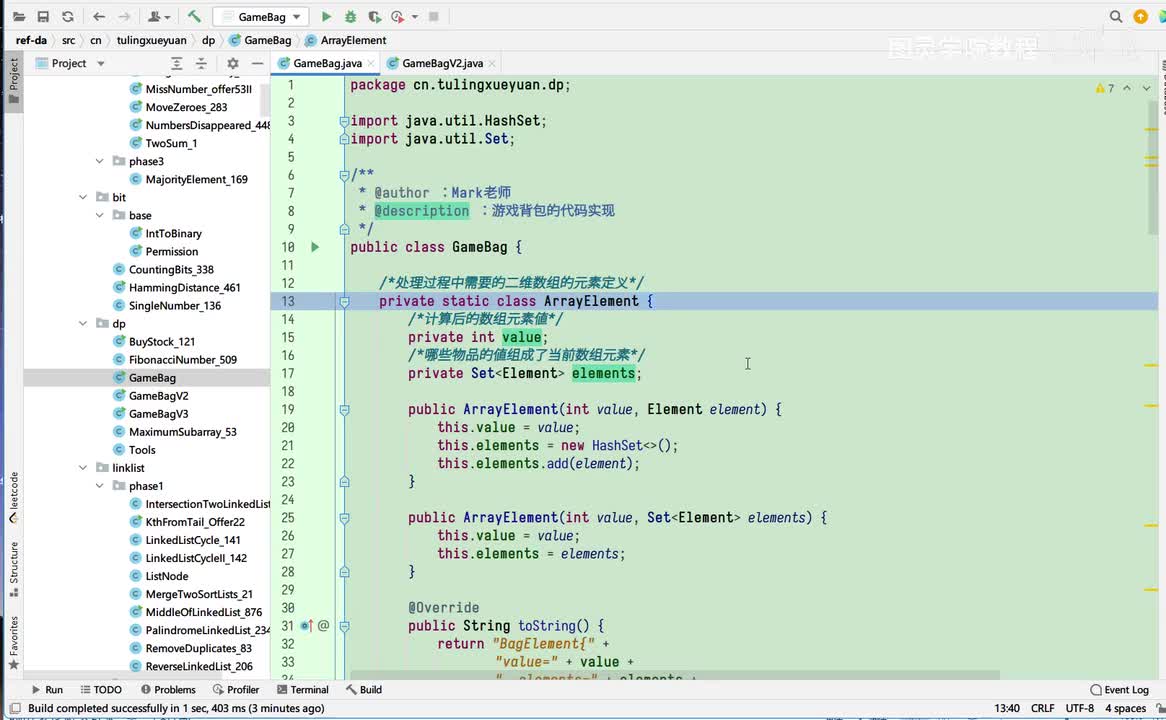Collapse the dp folder in Project tree
The height and width of the screenshot is (720, 1166).
84,324
